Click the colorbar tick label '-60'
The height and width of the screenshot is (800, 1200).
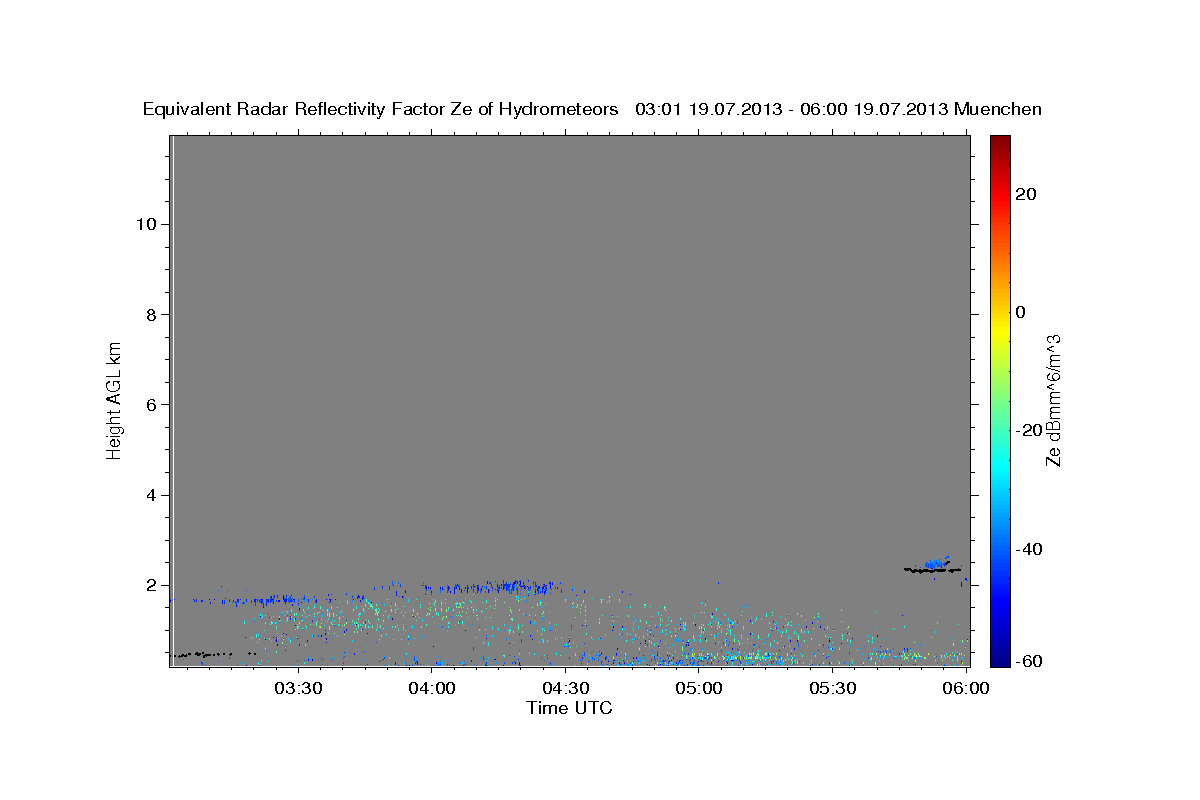coord(1028,661)
